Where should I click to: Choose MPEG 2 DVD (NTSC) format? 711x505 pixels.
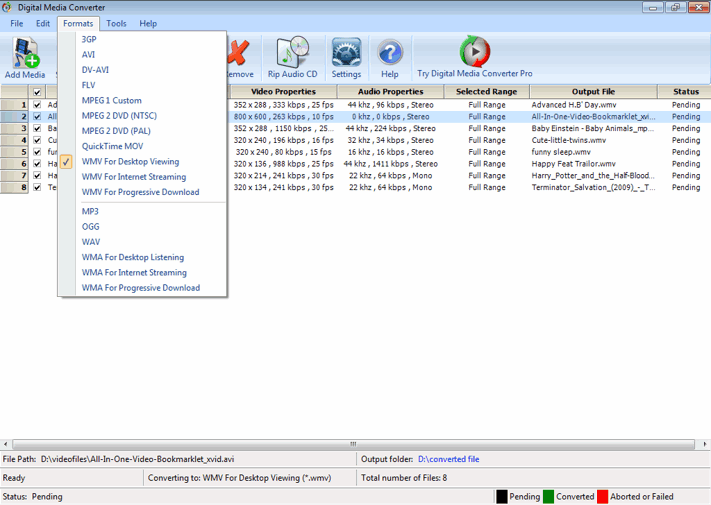click(x=118, y=116)
